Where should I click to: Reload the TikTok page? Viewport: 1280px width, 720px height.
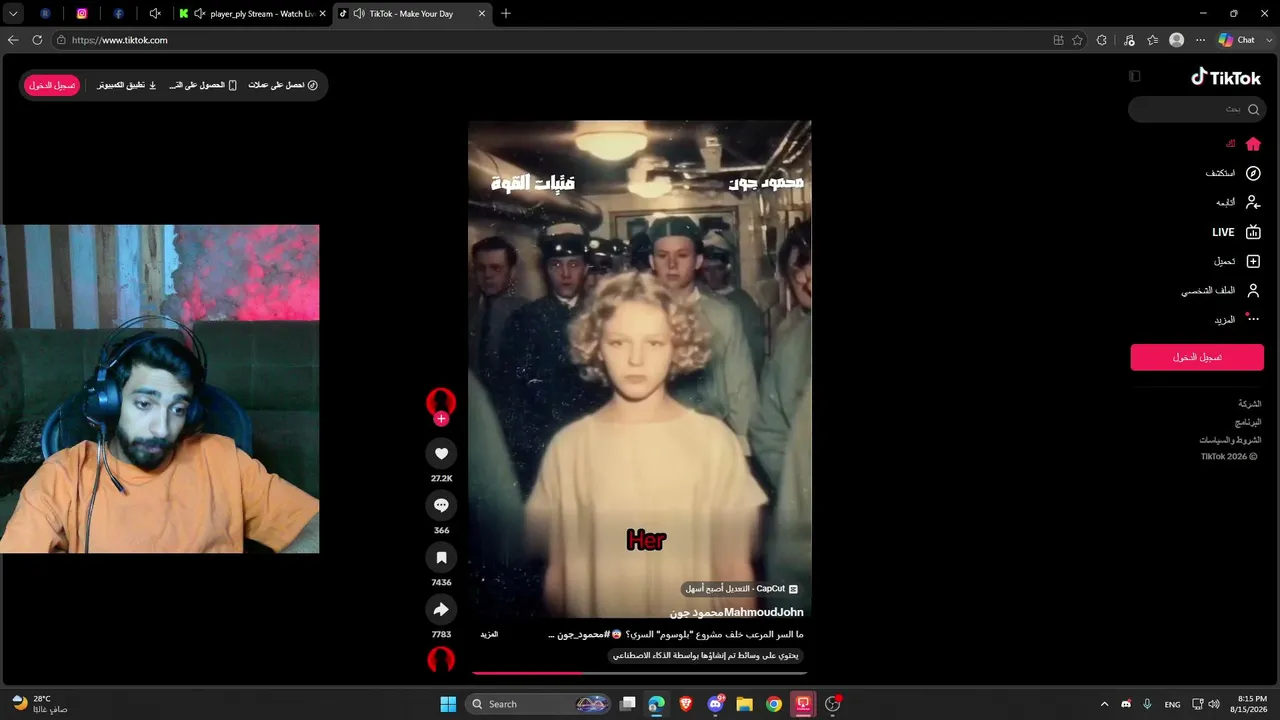coord(37,40)
